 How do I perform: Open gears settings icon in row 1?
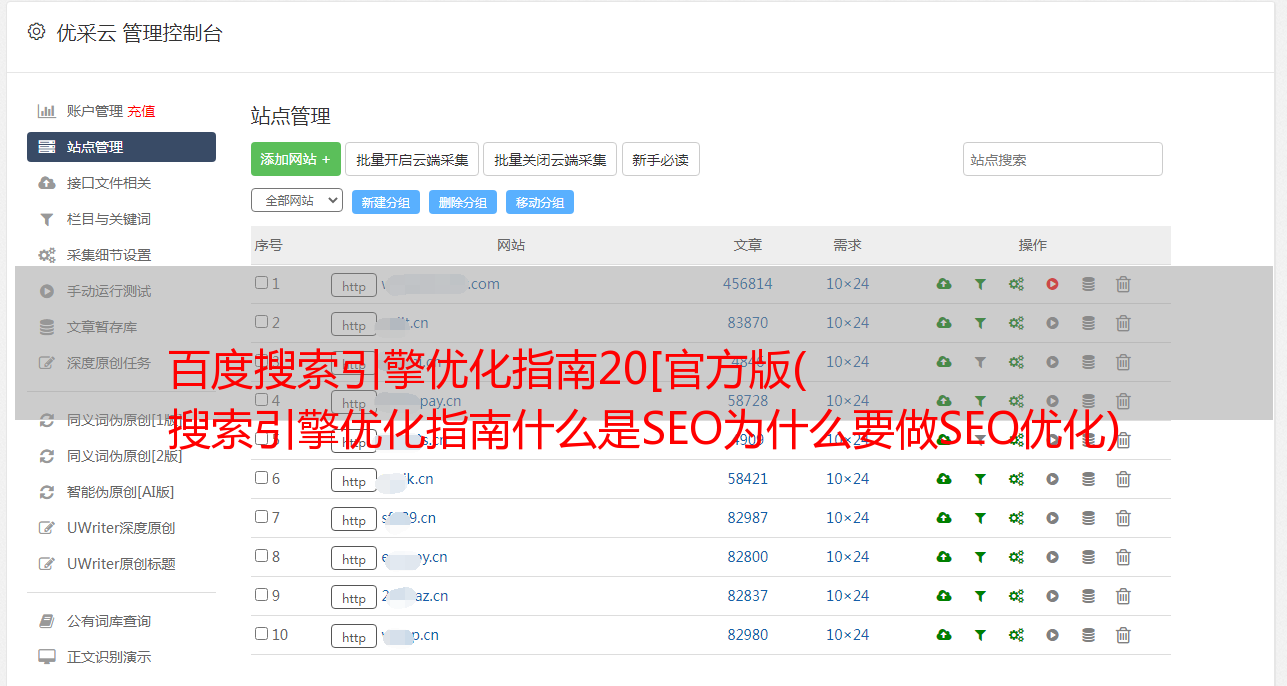pos(1016,284)
